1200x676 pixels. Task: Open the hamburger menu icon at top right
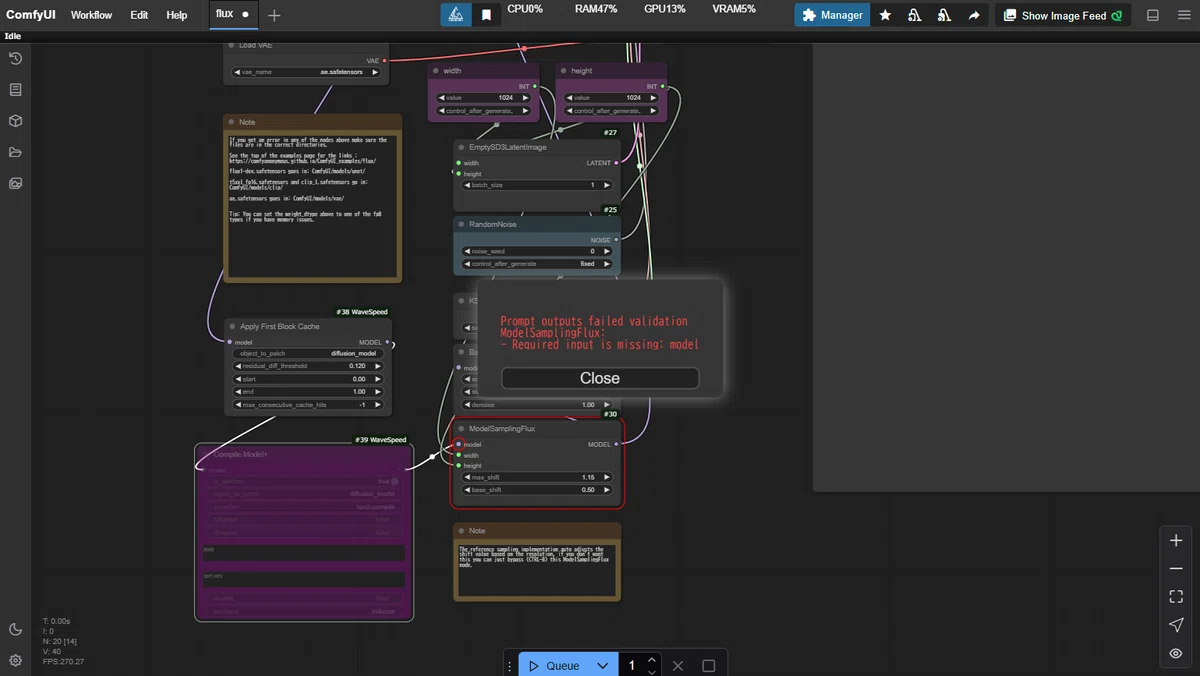point(1184,15)
